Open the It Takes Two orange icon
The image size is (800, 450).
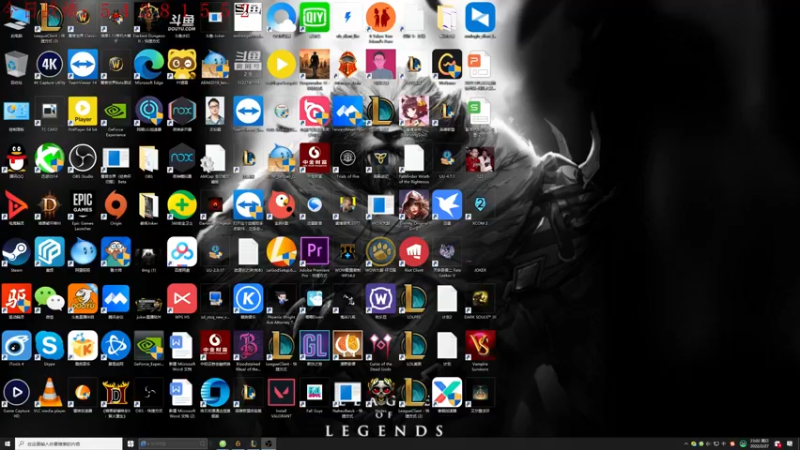pos(381,17)
